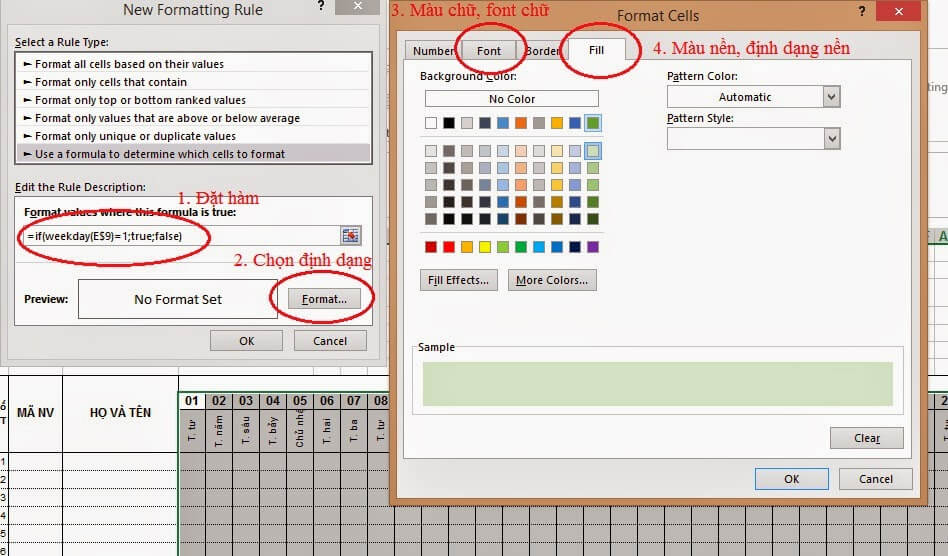948x556 pixels.
Task: Pick the No Color background option
Action: click(x=511, y=99)
